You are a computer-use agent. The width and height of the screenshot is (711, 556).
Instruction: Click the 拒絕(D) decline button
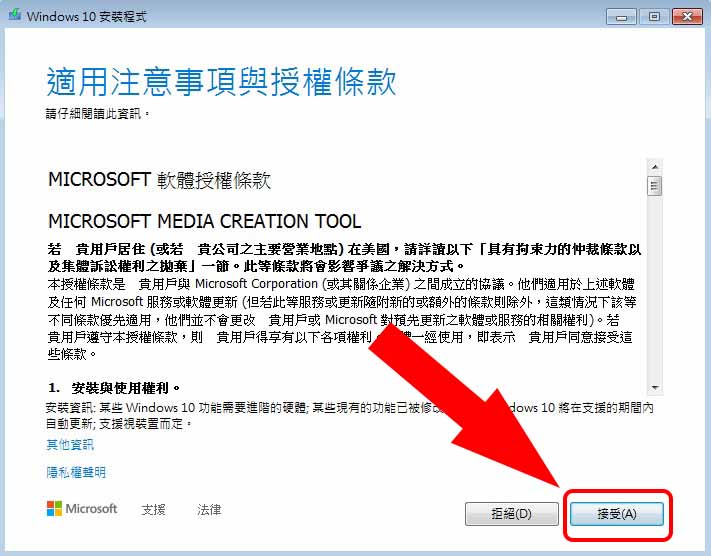coord(511,514)
